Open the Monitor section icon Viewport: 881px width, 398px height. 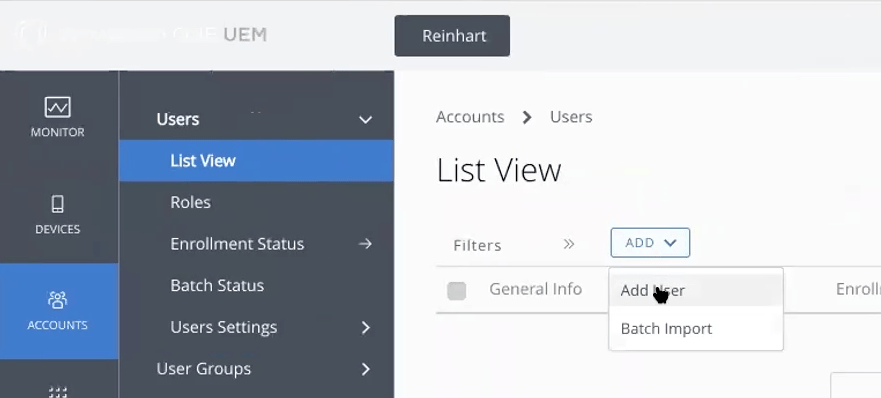pyautogui.click(x=57, y=107)
